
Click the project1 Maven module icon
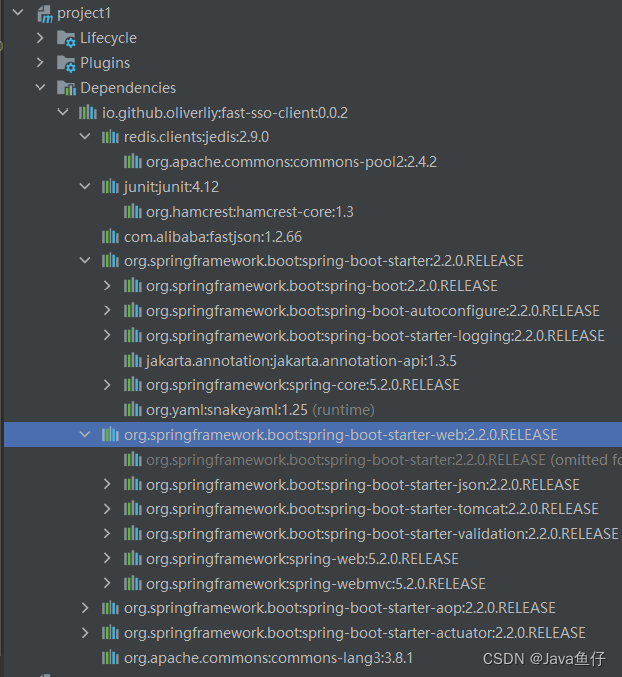click(x=43, y=13)
